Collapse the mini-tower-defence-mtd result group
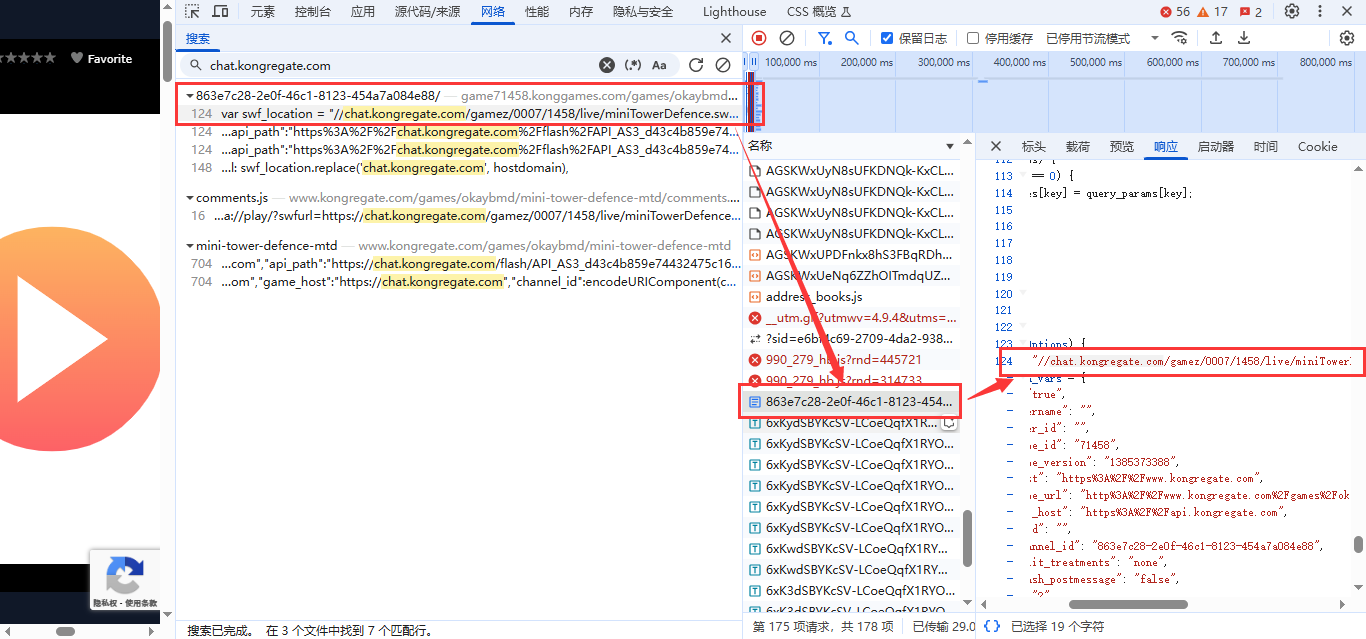The image size is (1366, 639). (x=190, y=246)
